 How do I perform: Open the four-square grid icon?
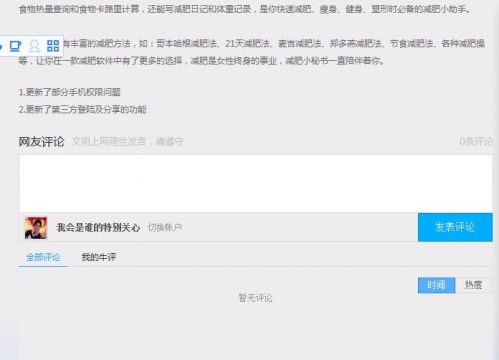(x=53, y=46)
